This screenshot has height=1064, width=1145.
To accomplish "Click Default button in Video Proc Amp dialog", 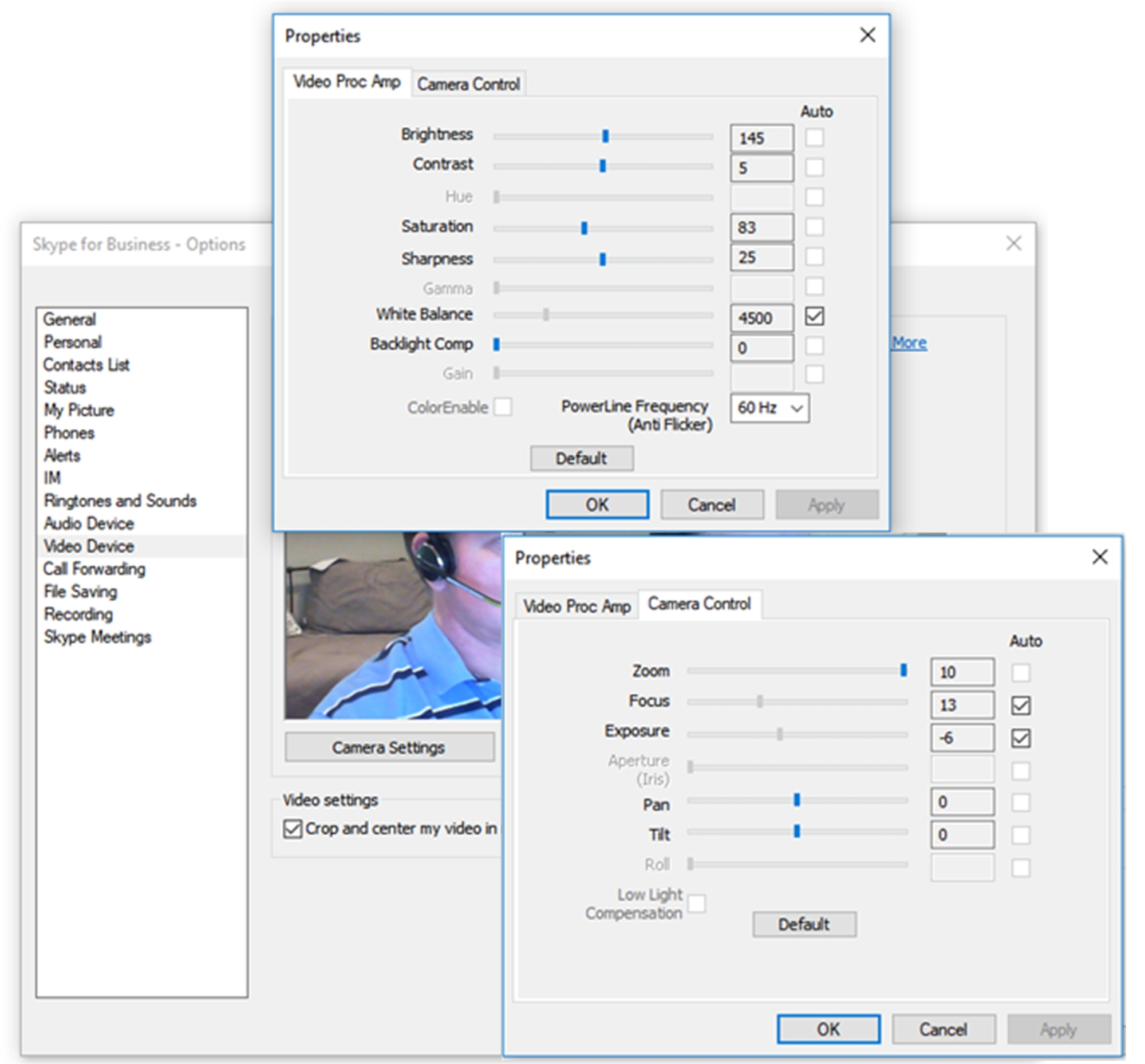I will point(582,458).
